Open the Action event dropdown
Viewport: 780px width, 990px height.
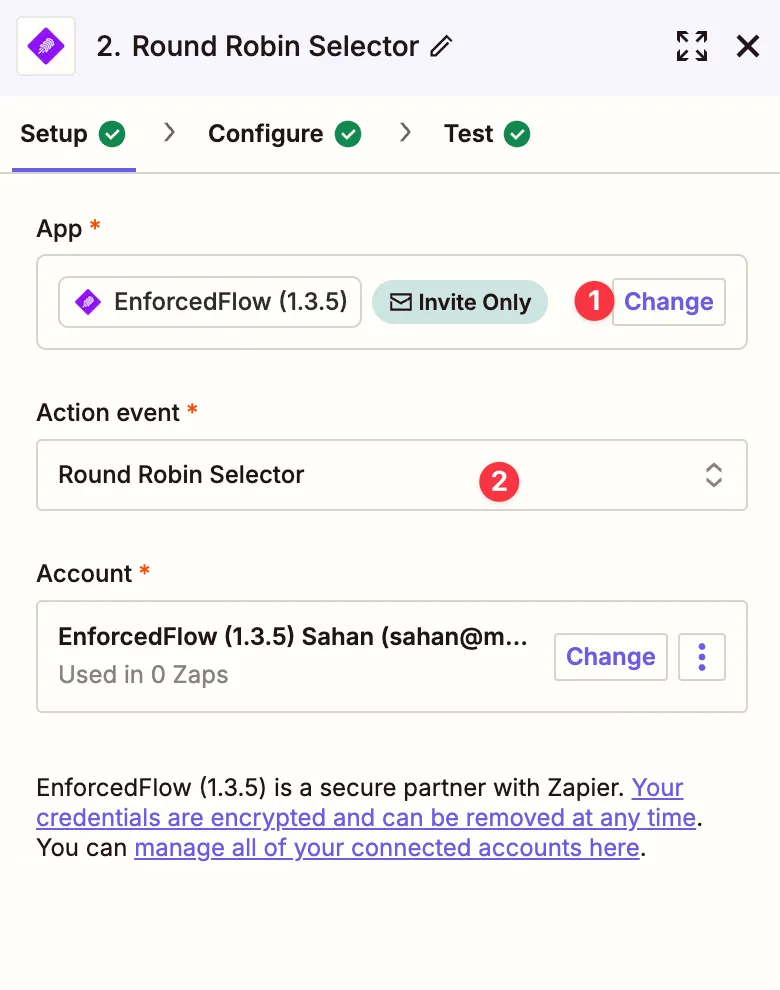(391, 475)
